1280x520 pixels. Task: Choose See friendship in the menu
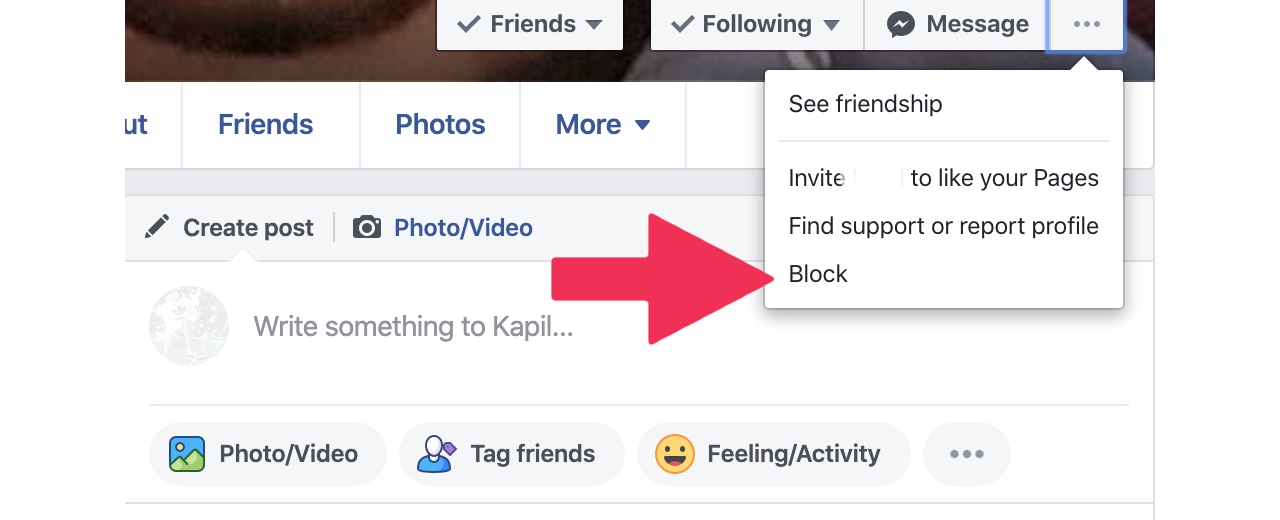coord(865,104)
